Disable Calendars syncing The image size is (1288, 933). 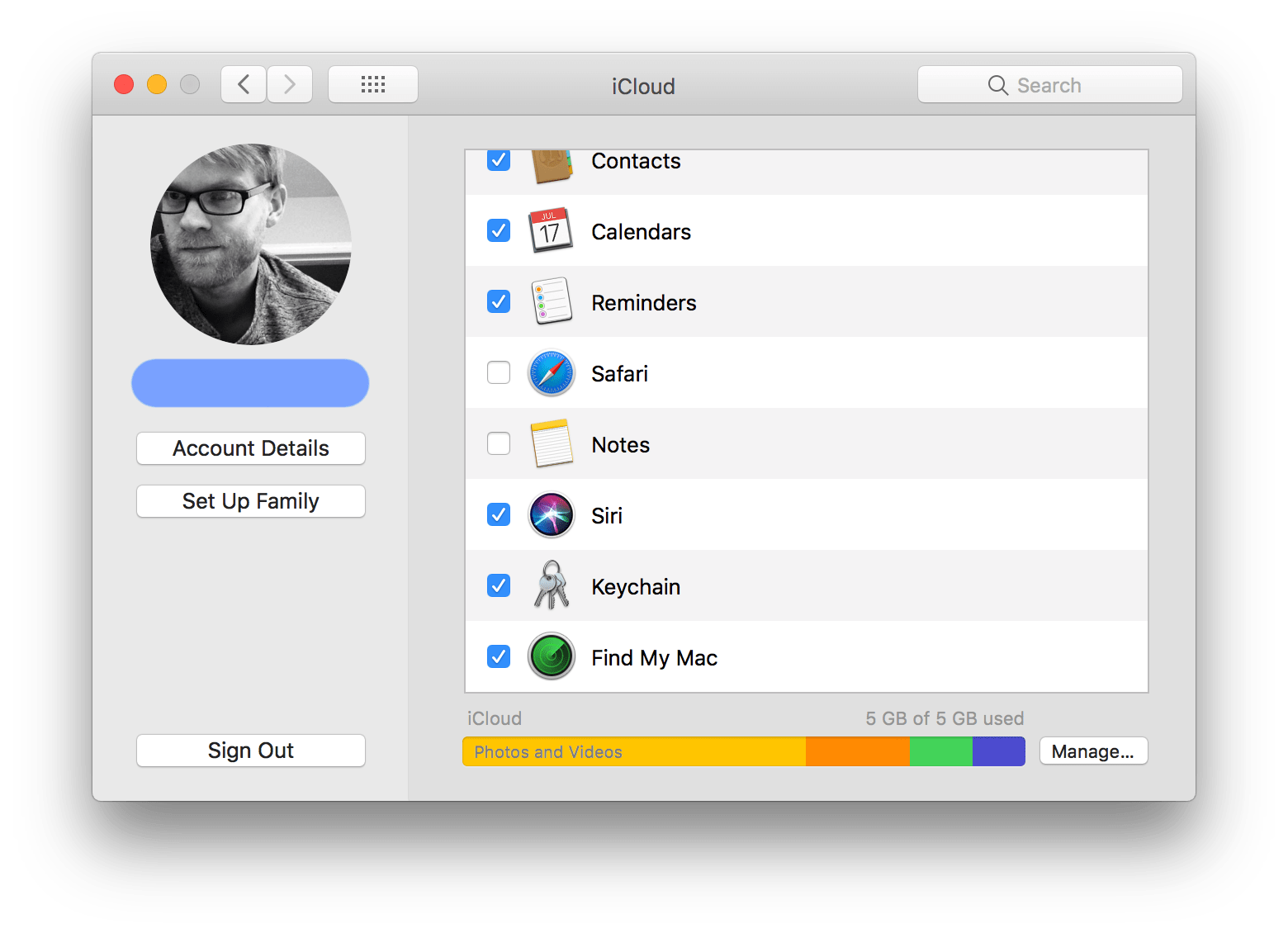(498, 231)
